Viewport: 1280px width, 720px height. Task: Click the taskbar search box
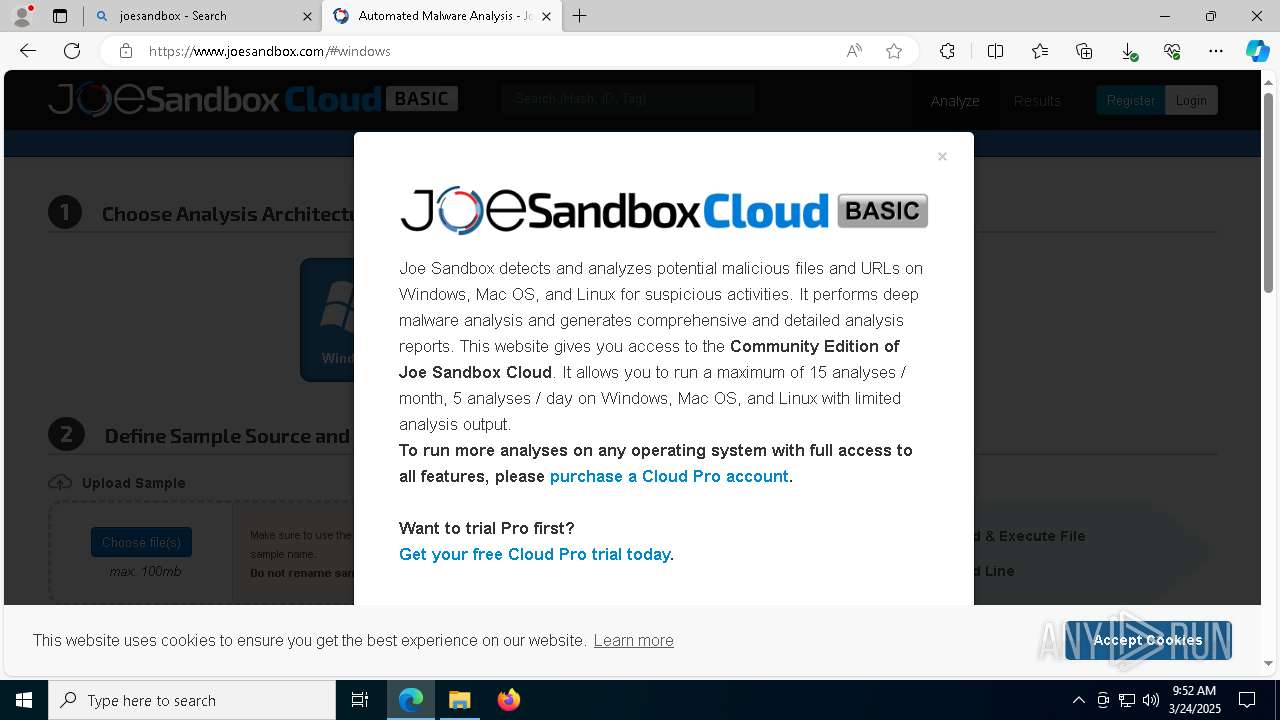click(192, 700)
